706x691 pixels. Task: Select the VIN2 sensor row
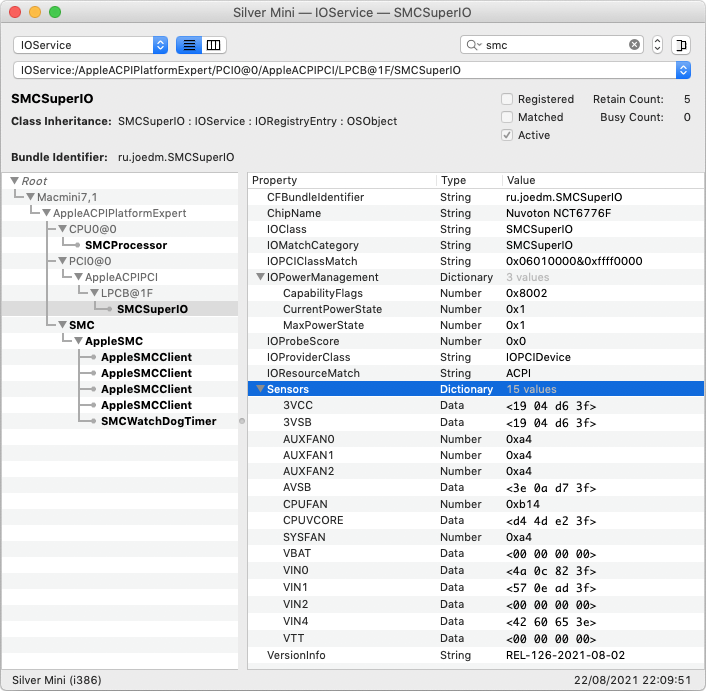pyautogui.click(x=475, y=604)
